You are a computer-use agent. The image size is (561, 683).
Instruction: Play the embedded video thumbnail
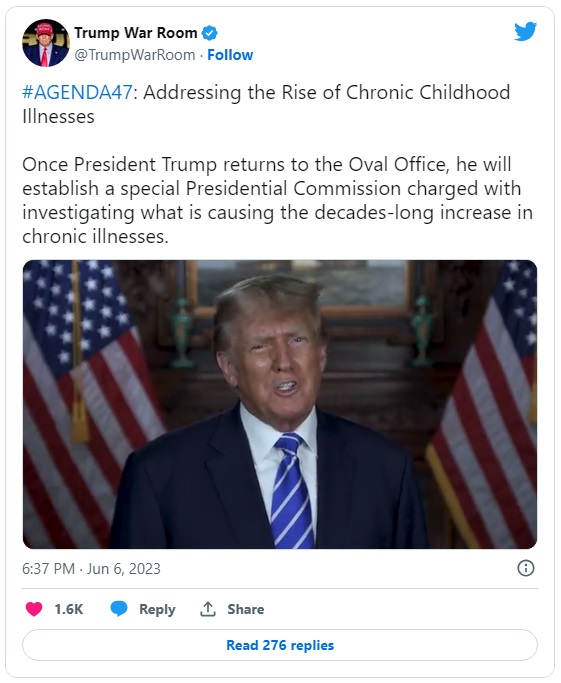[280, 404]
